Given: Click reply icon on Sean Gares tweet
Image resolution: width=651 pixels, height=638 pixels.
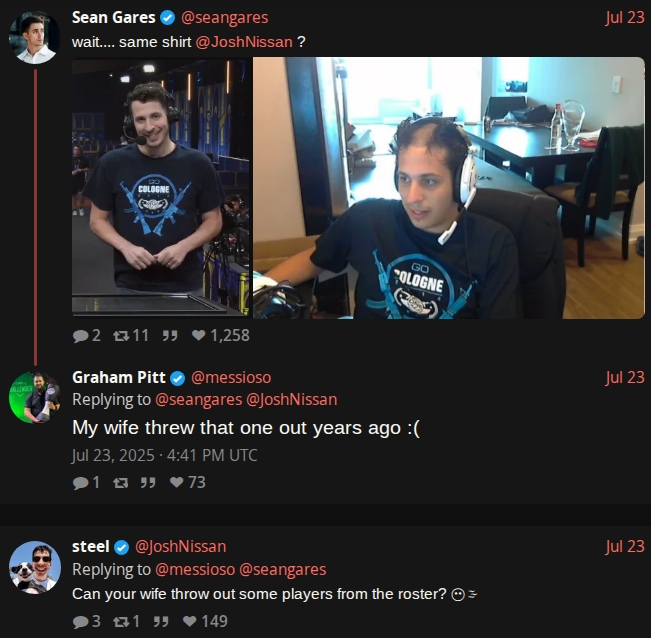Looking at the screenshot, I should point(80,335).
